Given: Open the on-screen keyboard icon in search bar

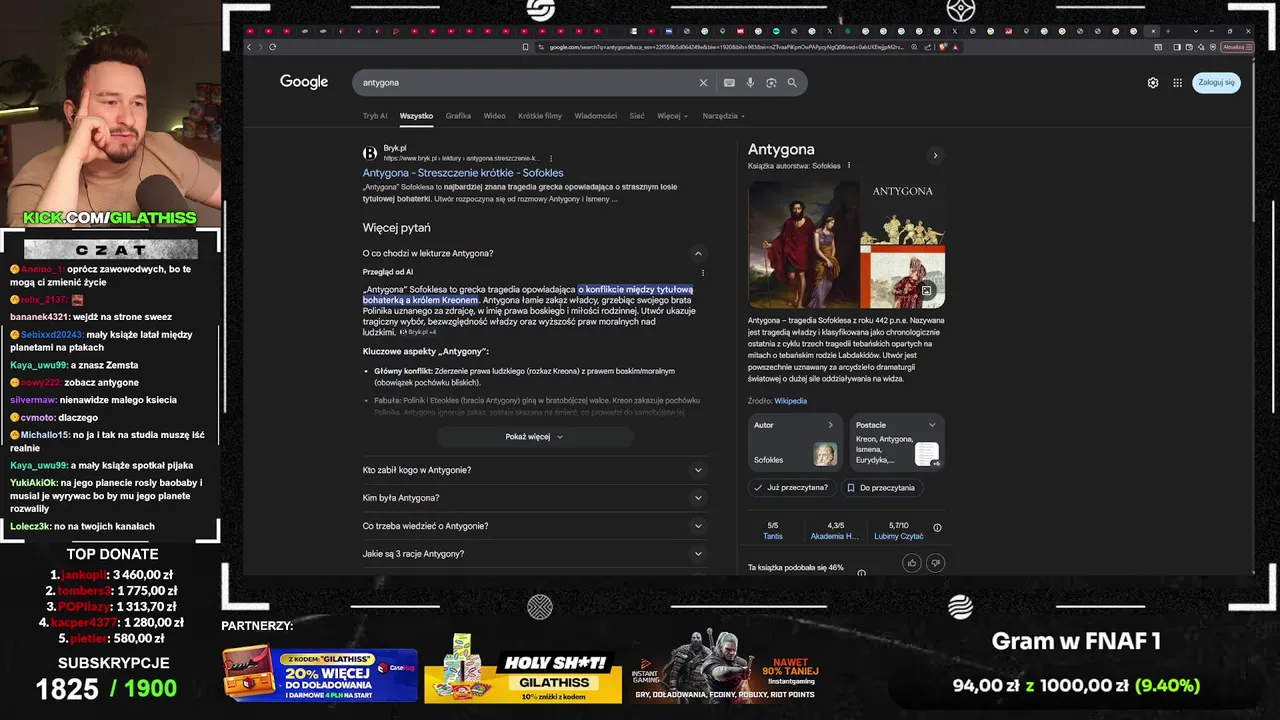Looking at the screenshot, I should (729, 83).
